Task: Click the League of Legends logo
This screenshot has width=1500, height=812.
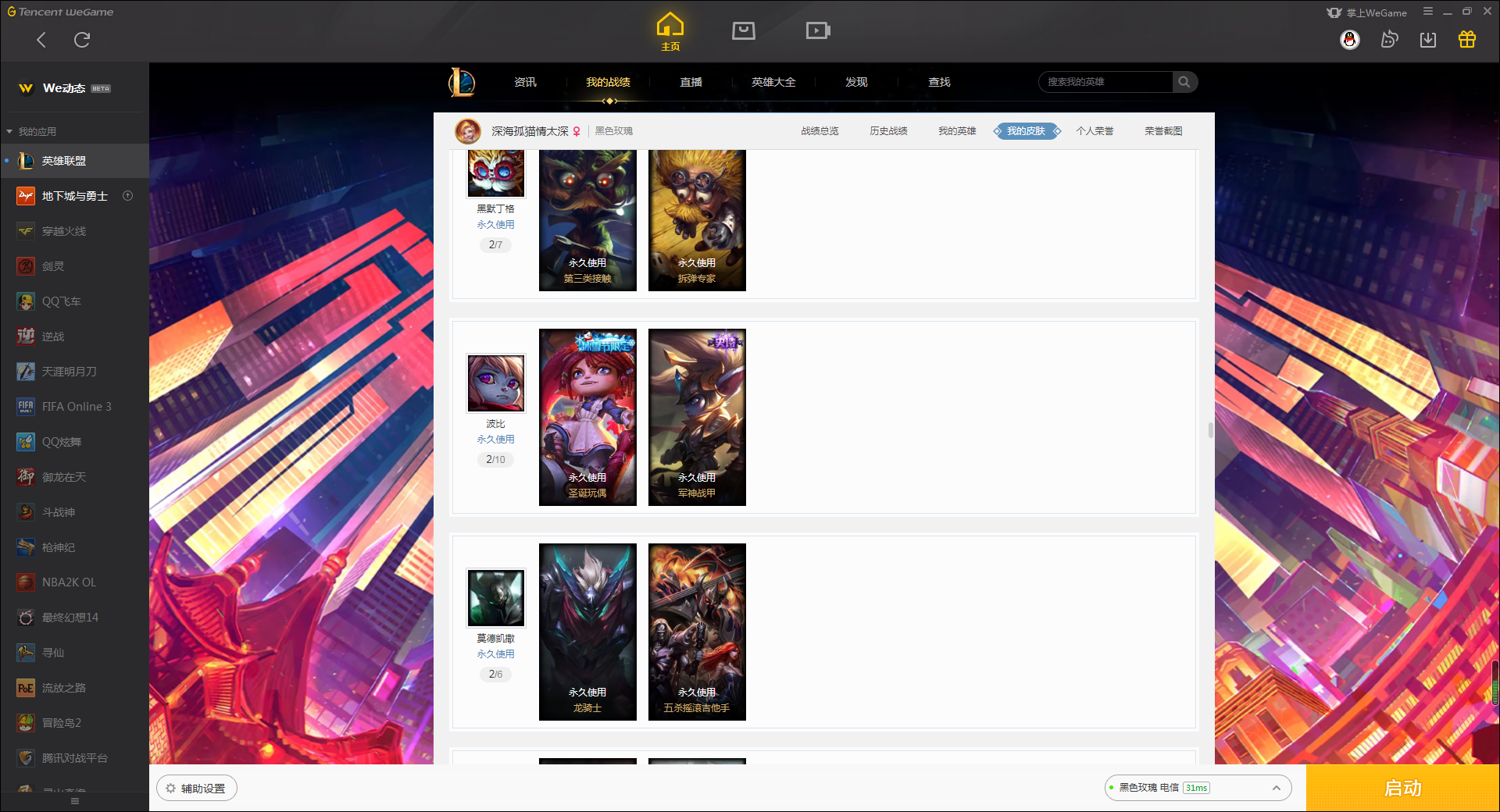Action: click(462, 82)
